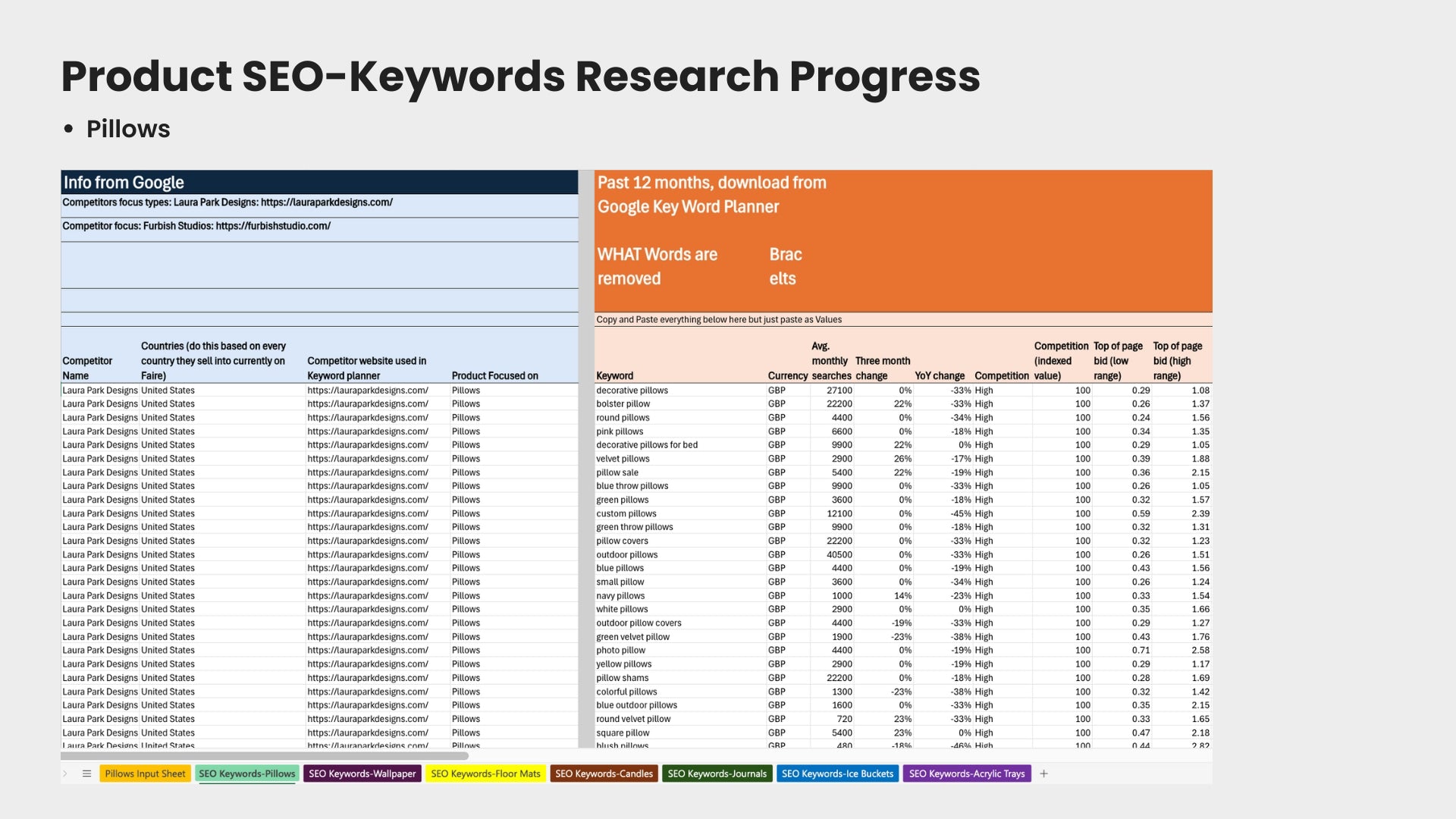
Task: Select 'Past 12 months, download from' heading
Action: (711, 183)
